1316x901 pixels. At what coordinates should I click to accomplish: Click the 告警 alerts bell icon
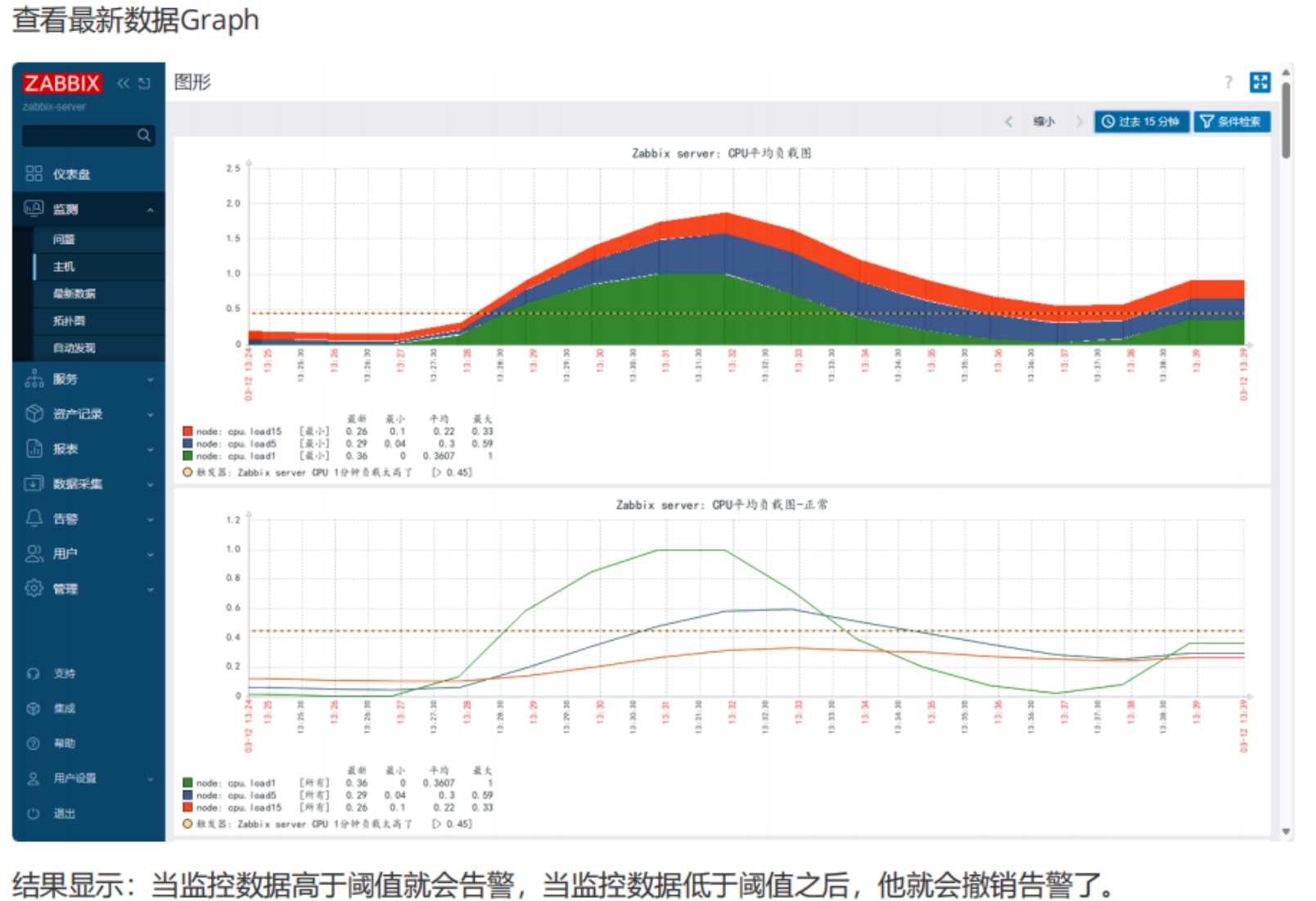coord(34,518)
